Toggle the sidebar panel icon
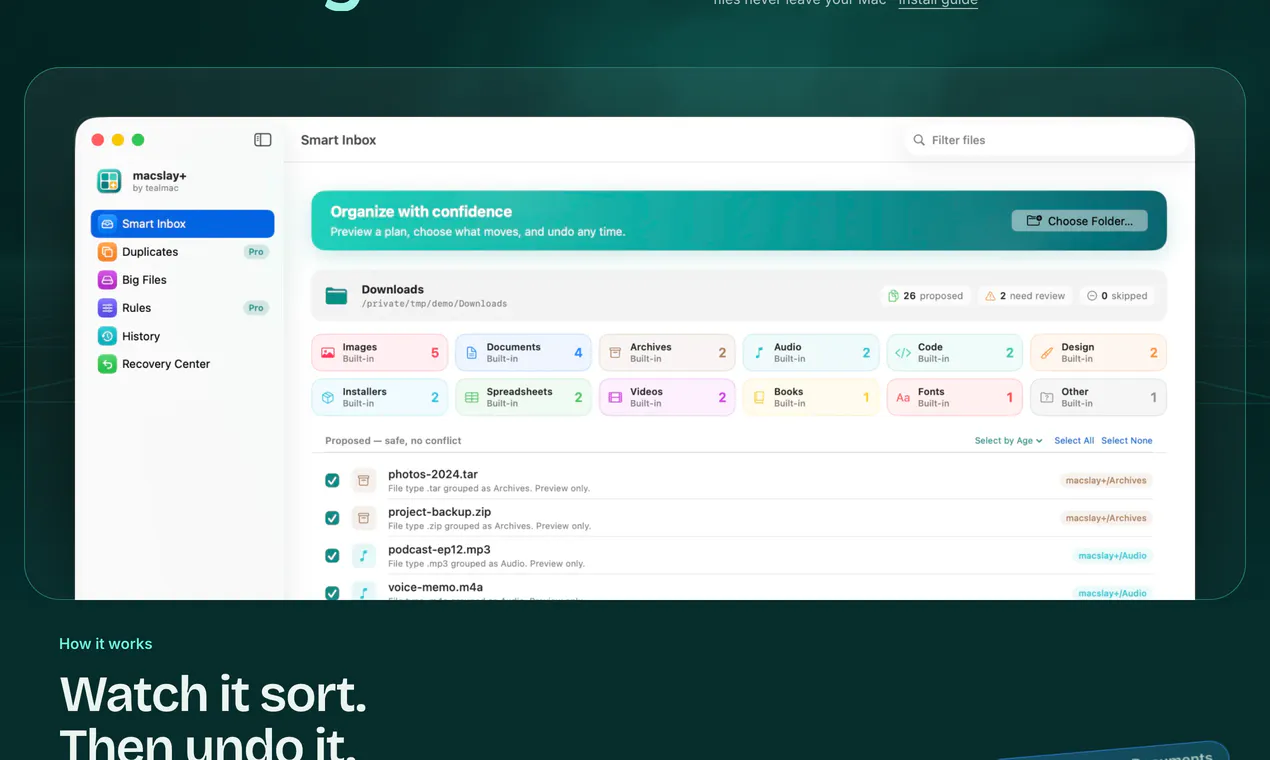This screenshot has width=1270, height=760. point(262,140)
